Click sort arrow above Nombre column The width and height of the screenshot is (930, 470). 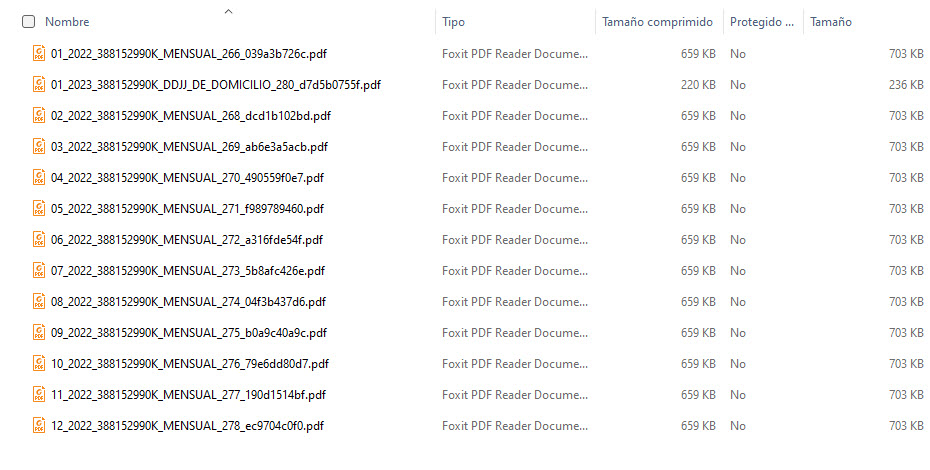[x=228, y=11]
